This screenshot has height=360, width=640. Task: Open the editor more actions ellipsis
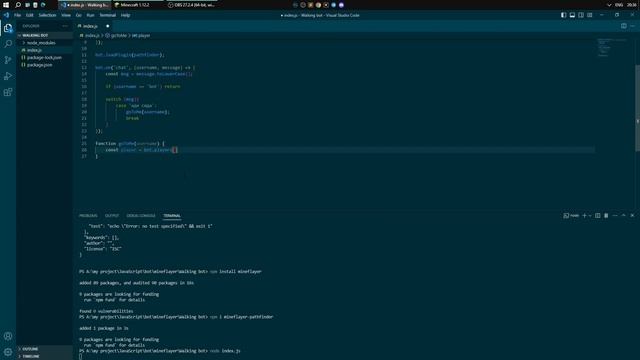(632, 26)
